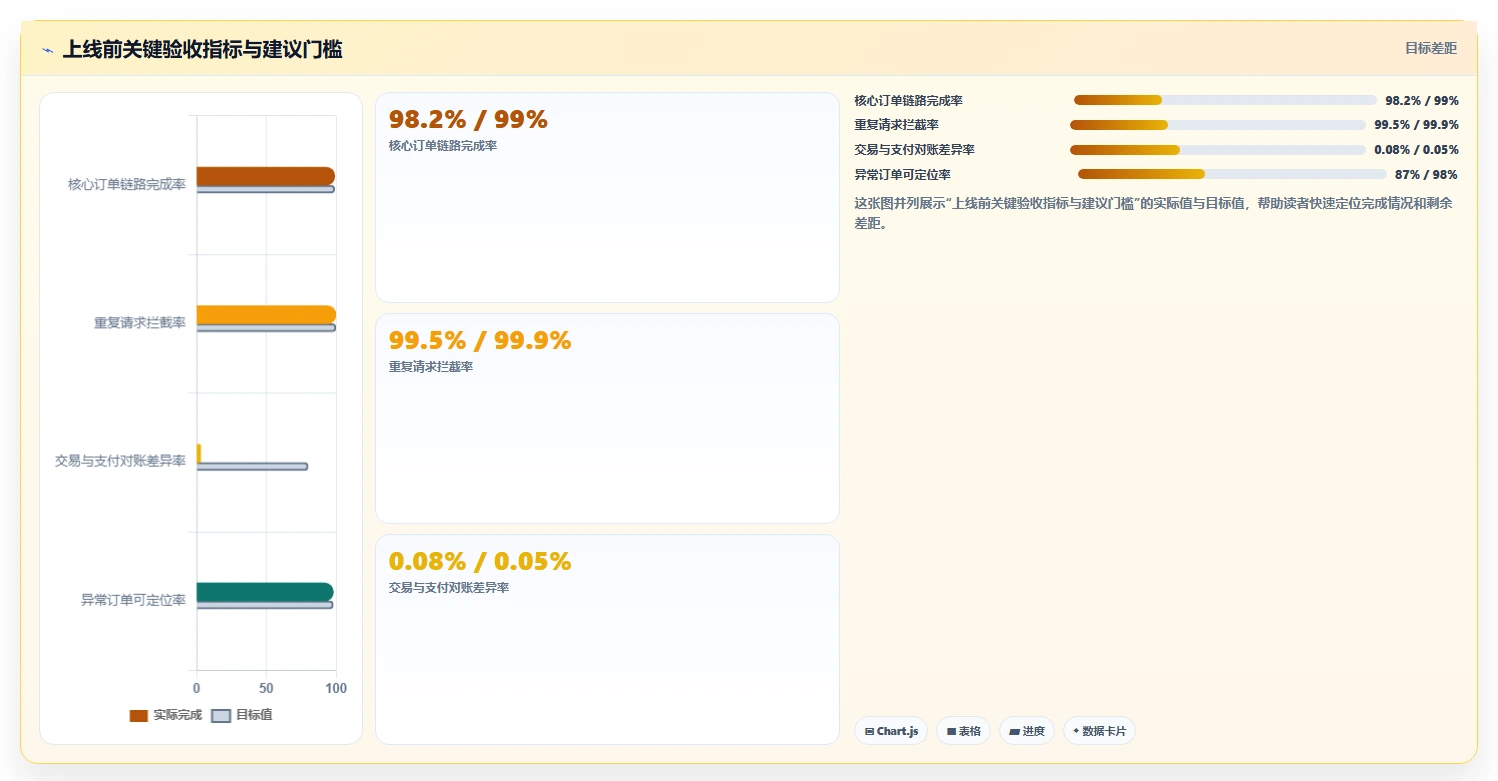Click the x-axis 50 tick label
Screen dimensions: 1498x781
266,688
